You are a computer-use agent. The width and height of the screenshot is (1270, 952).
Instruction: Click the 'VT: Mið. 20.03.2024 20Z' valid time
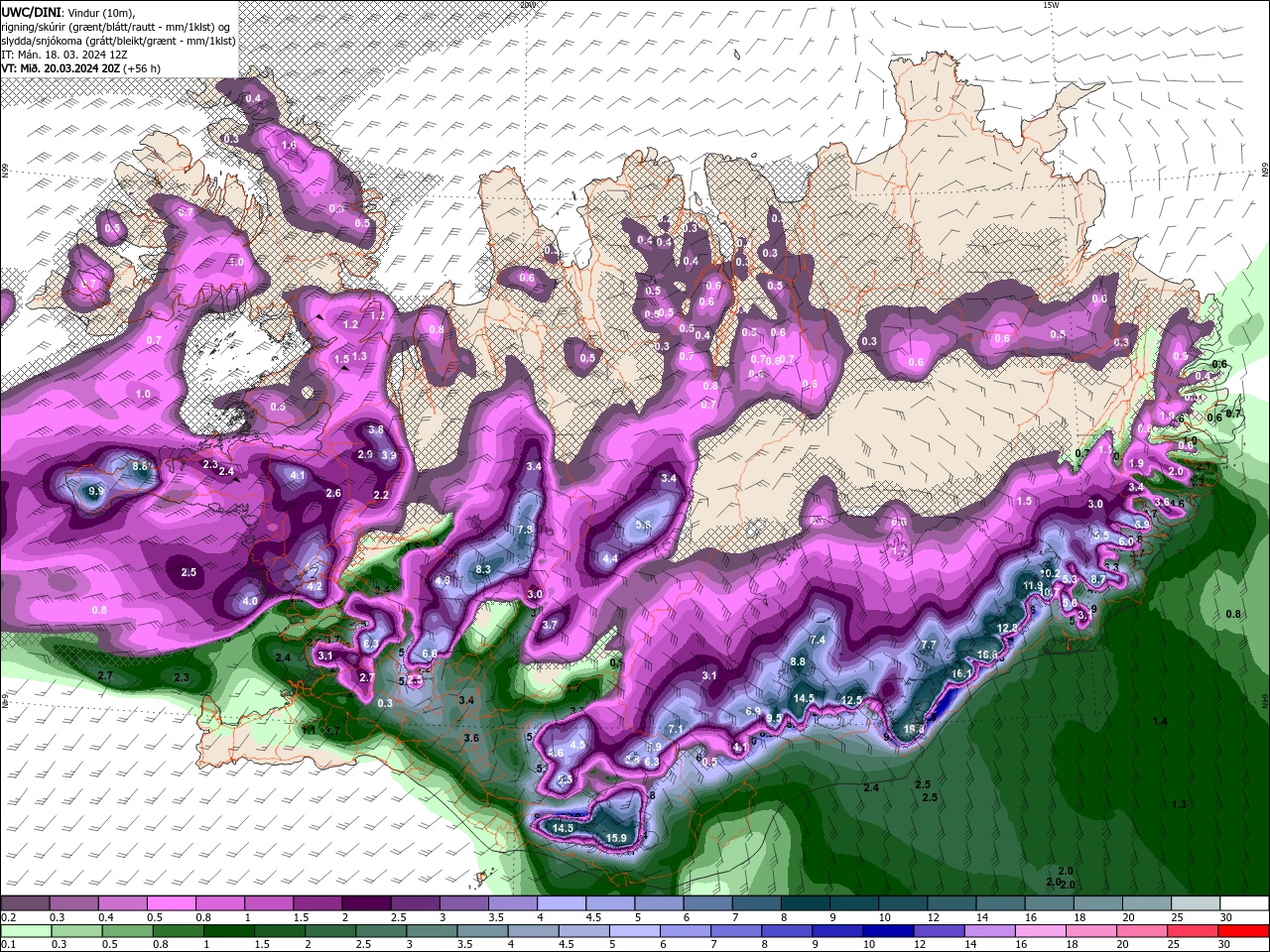point(61,68)
